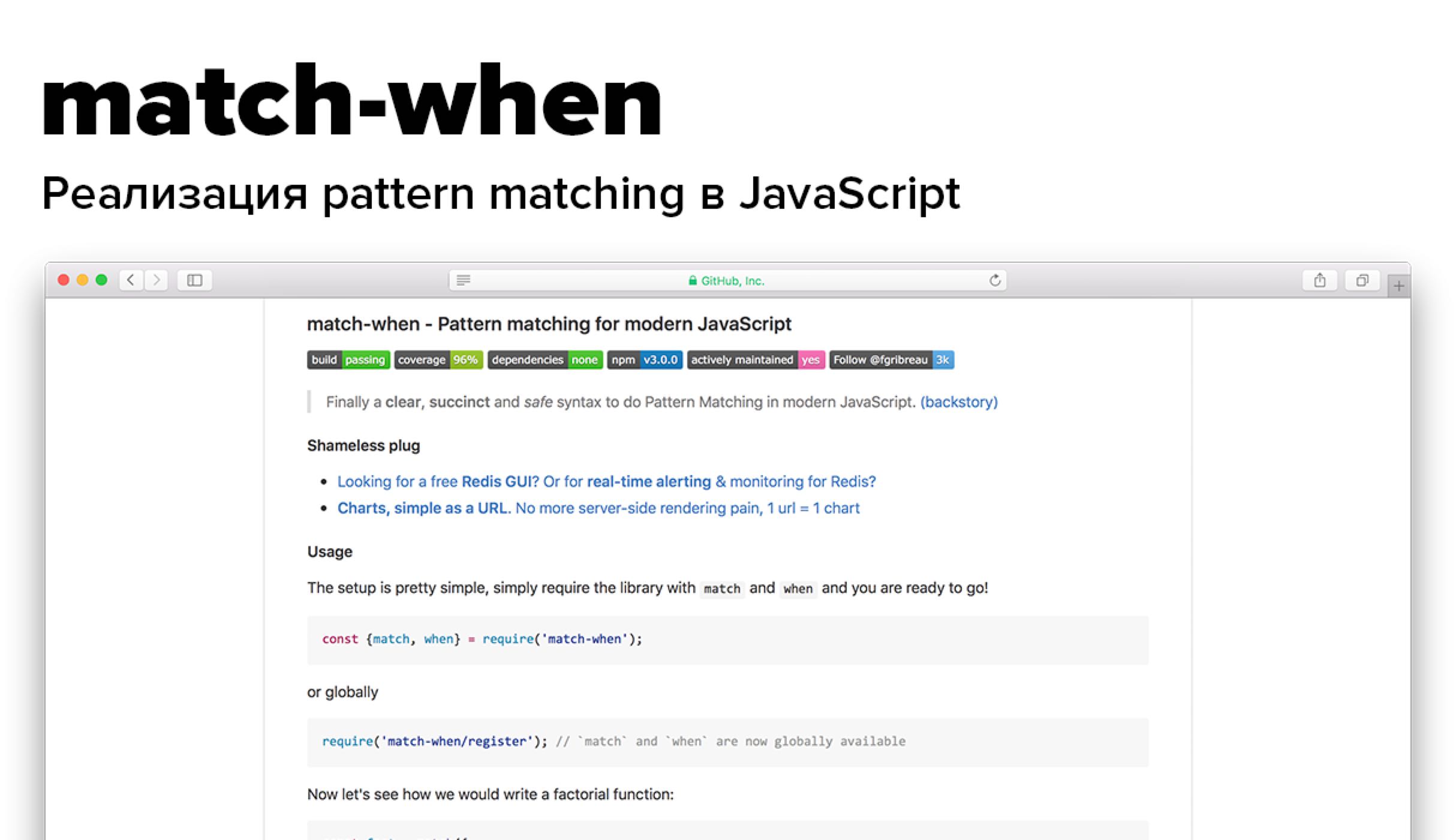The image size is (1456, 840).
Task: Click the Shameless plug heading
Action: click(363, 446)
